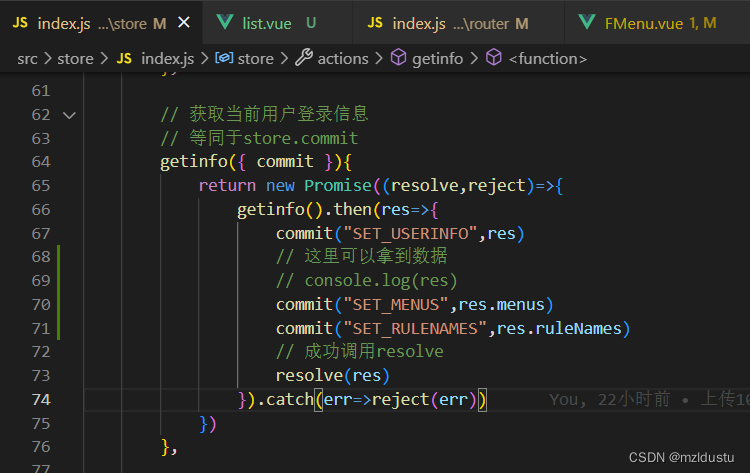Screen dimensions: 750x473
Task: Click the Promise keyword on line 65
Action: click(338, 186)
